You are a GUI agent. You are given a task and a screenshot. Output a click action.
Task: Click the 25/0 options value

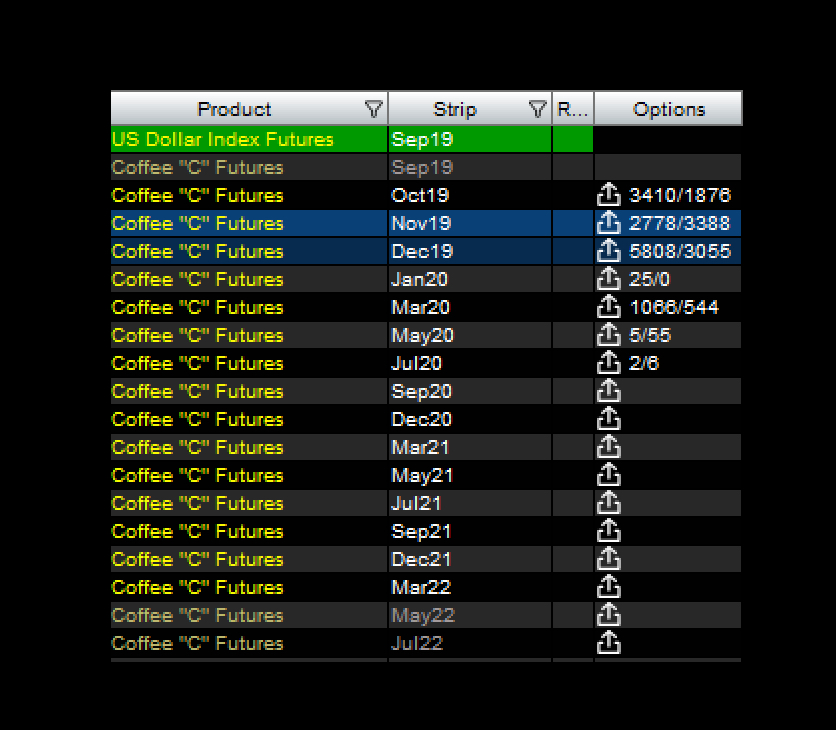click(x=649, y=279)
